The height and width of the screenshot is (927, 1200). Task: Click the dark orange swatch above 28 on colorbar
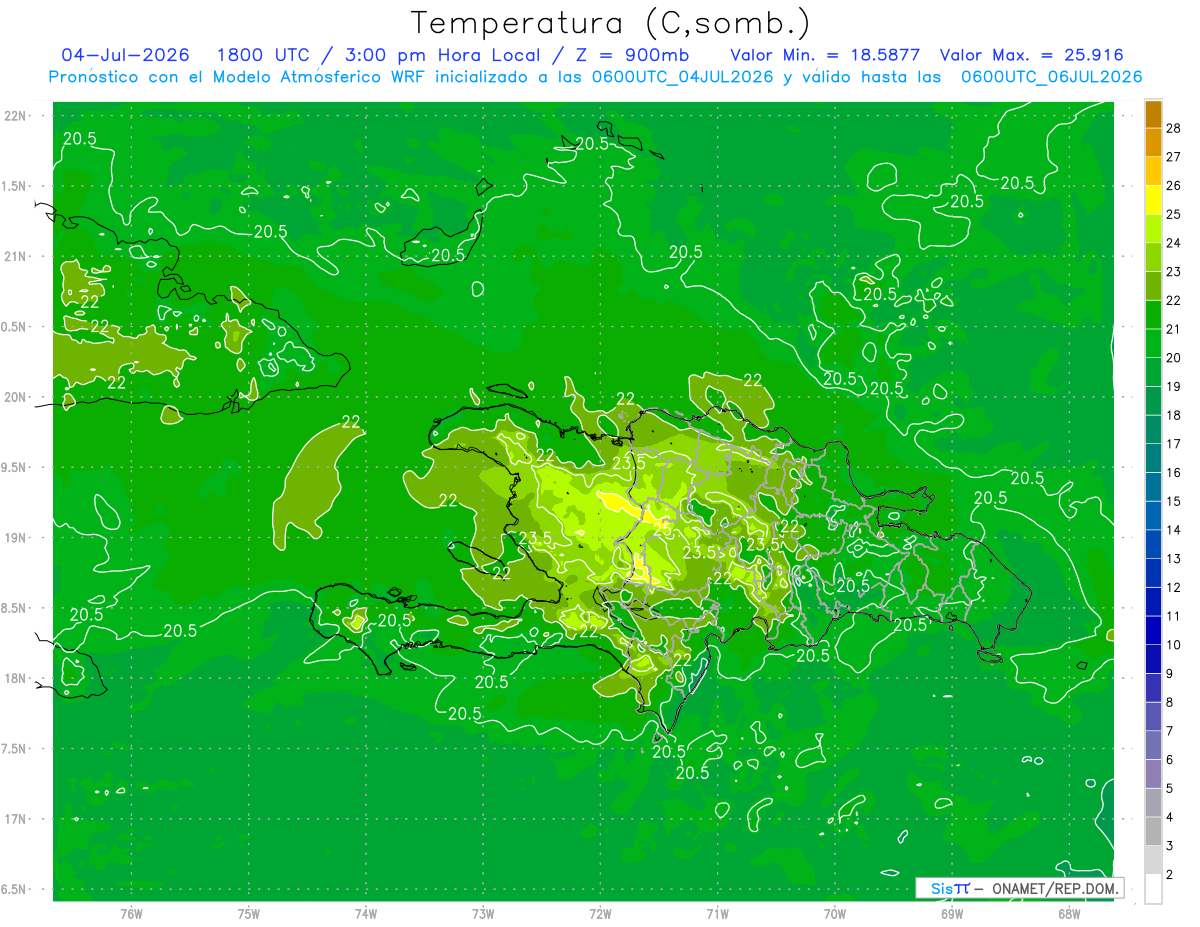[1153, 113]
